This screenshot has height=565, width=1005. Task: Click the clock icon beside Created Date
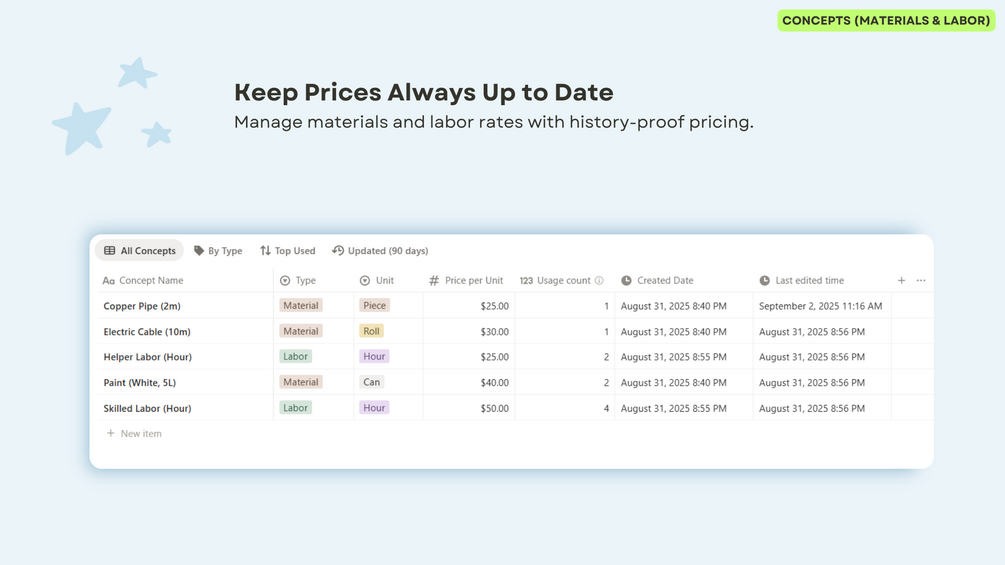click(626, 281)
